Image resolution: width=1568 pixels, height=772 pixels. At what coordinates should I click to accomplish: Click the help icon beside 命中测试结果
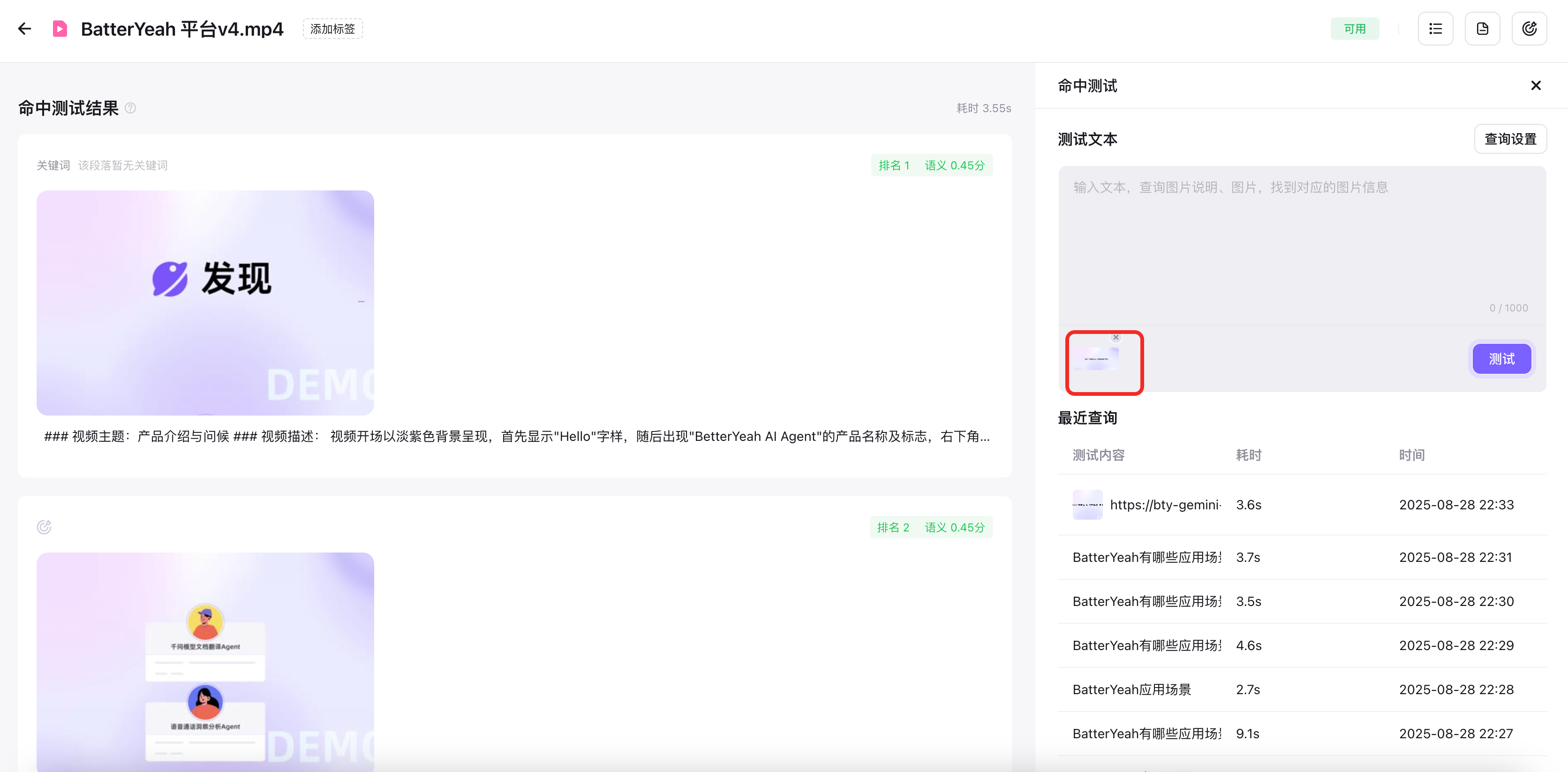tap(130, 108)
